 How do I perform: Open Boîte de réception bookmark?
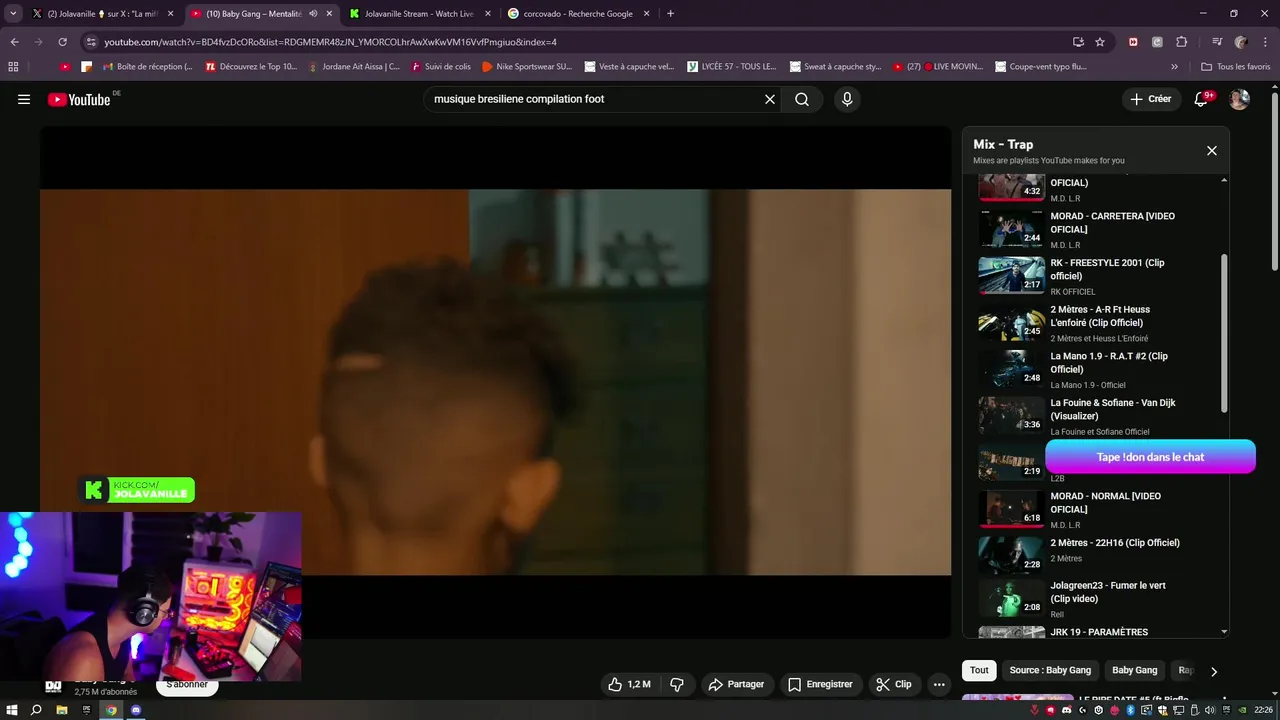point(147,67)
